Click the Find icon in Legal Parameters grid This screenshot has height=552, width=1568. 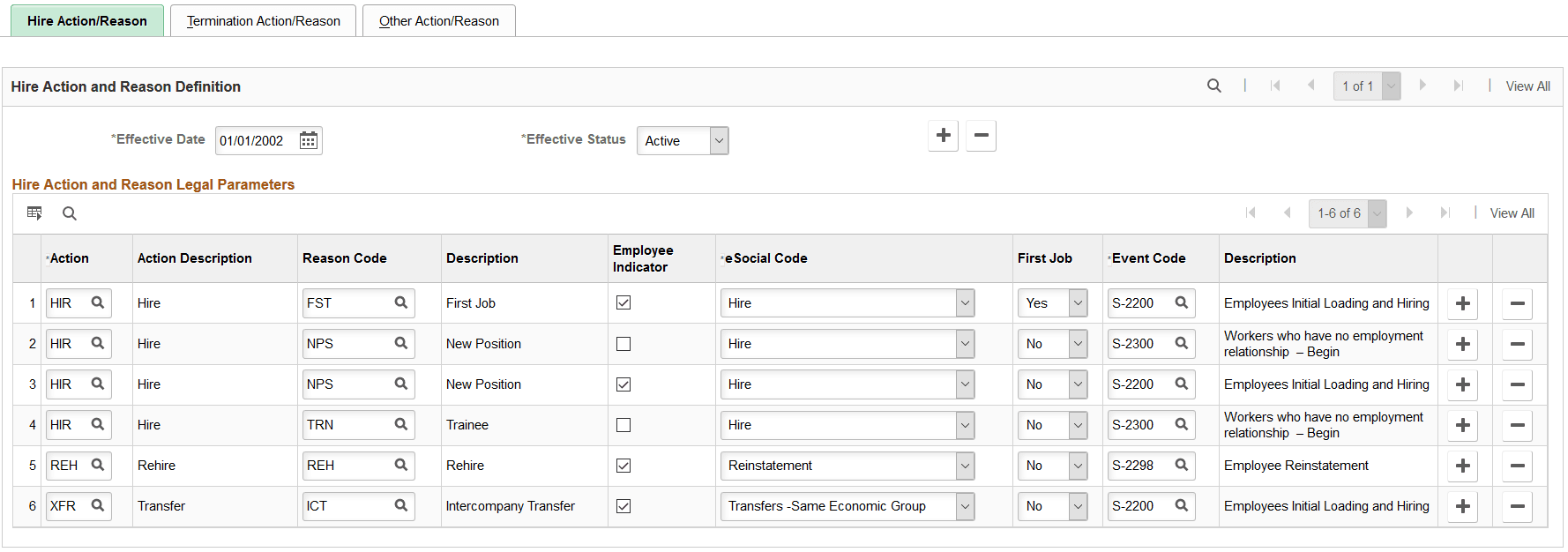pyautogui.click(x=70, y=213)
